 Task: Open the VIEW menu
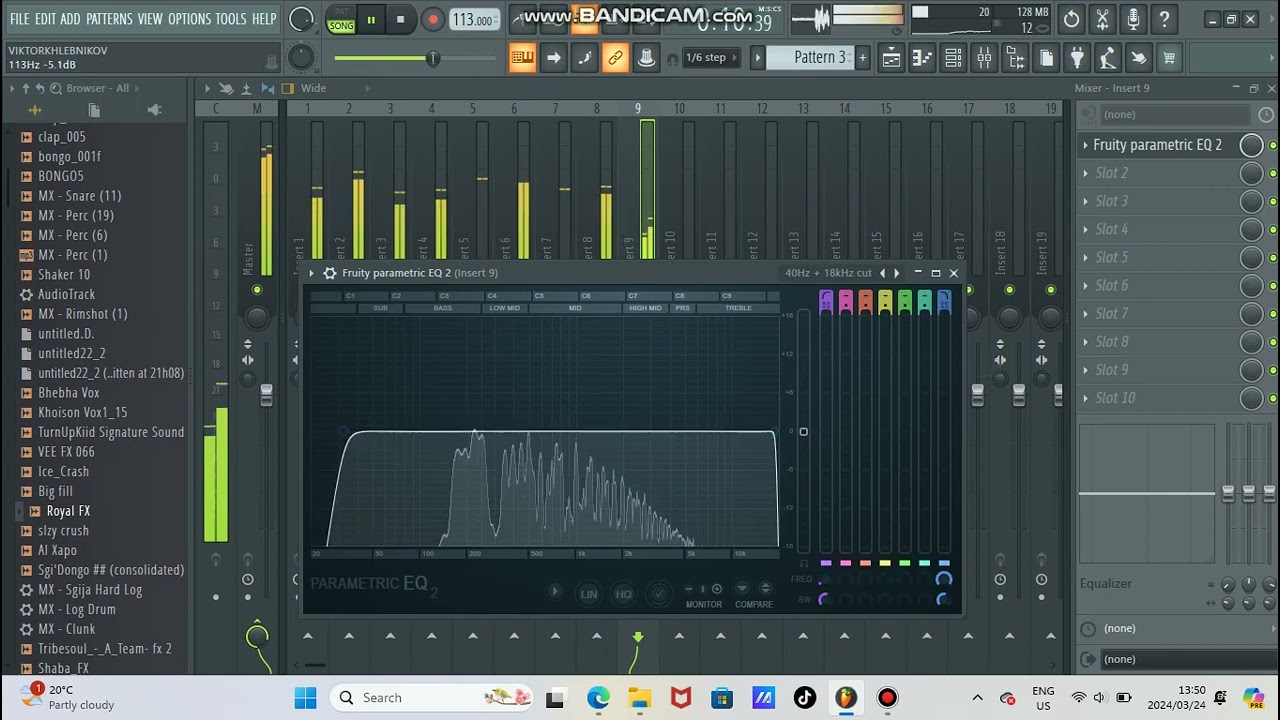(150, 19)
